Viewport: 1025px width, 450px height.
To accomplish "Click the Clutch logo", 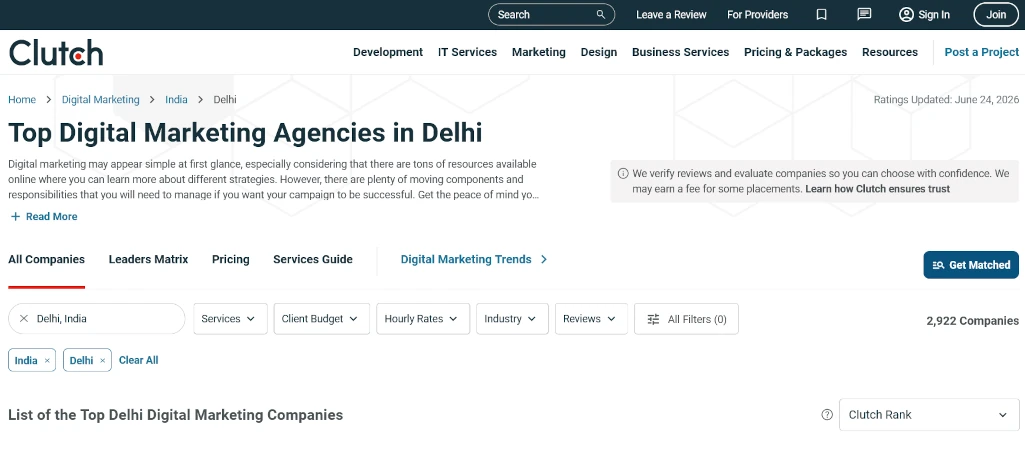I will pyautogui.click(x=56, y=52).
